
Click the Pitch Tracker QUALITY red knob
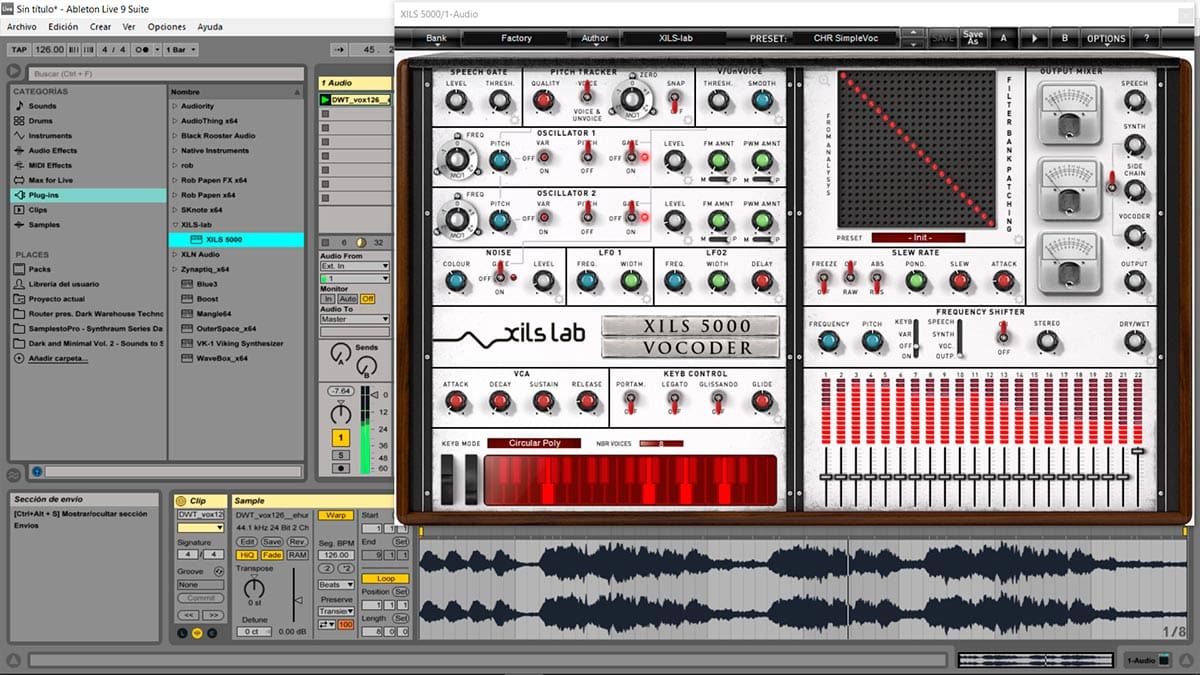pyautogui.click(x=544, y=100)
